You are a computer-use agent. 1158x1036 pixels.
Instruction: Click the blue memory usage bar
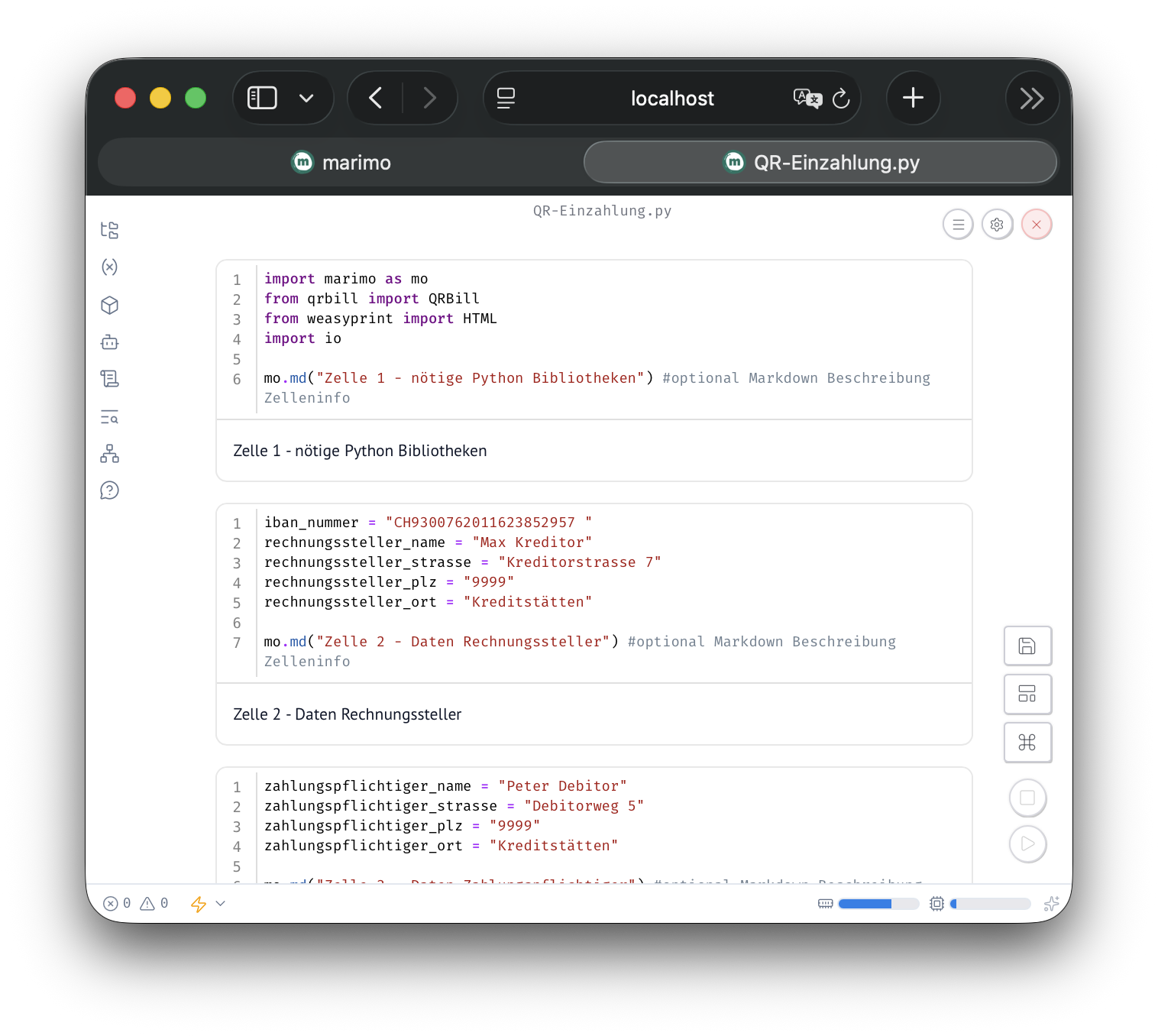[878, 904]
